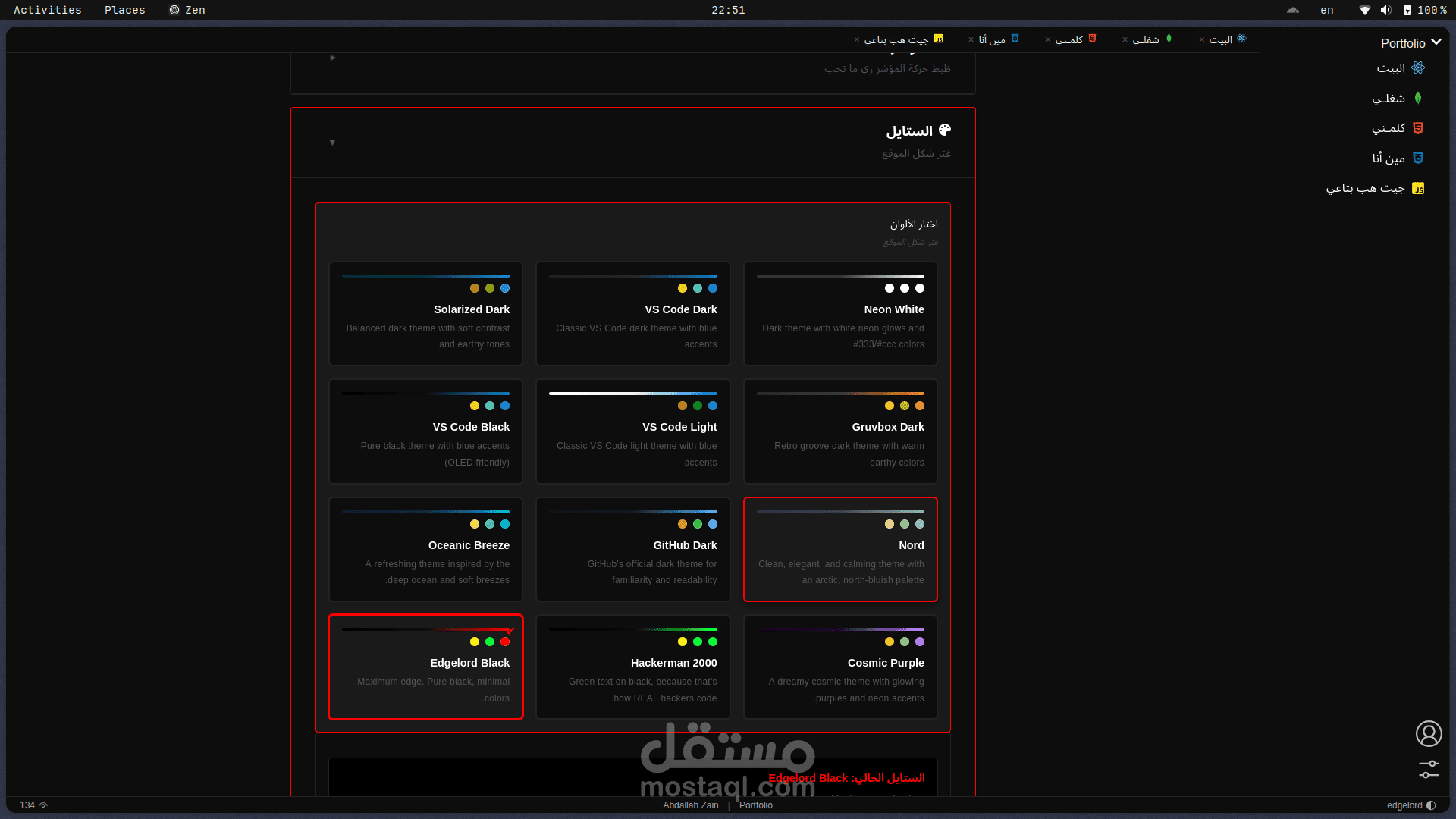The image size is (1456, 819).
Task: Expand the cursor settings section arrow above
Action: point(332,58)
